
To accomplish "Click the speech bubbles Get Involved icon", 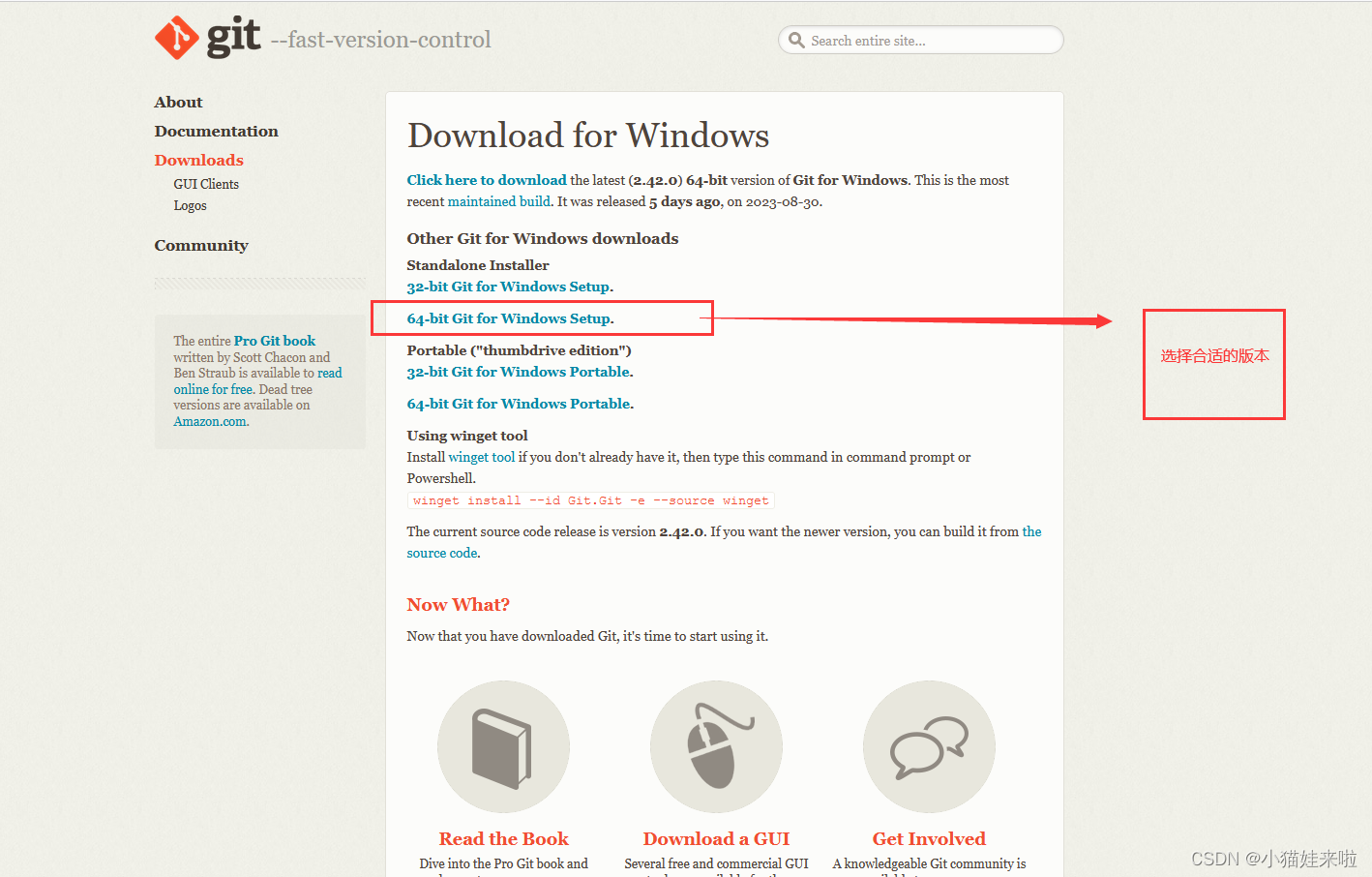I will tap(929, 746).
